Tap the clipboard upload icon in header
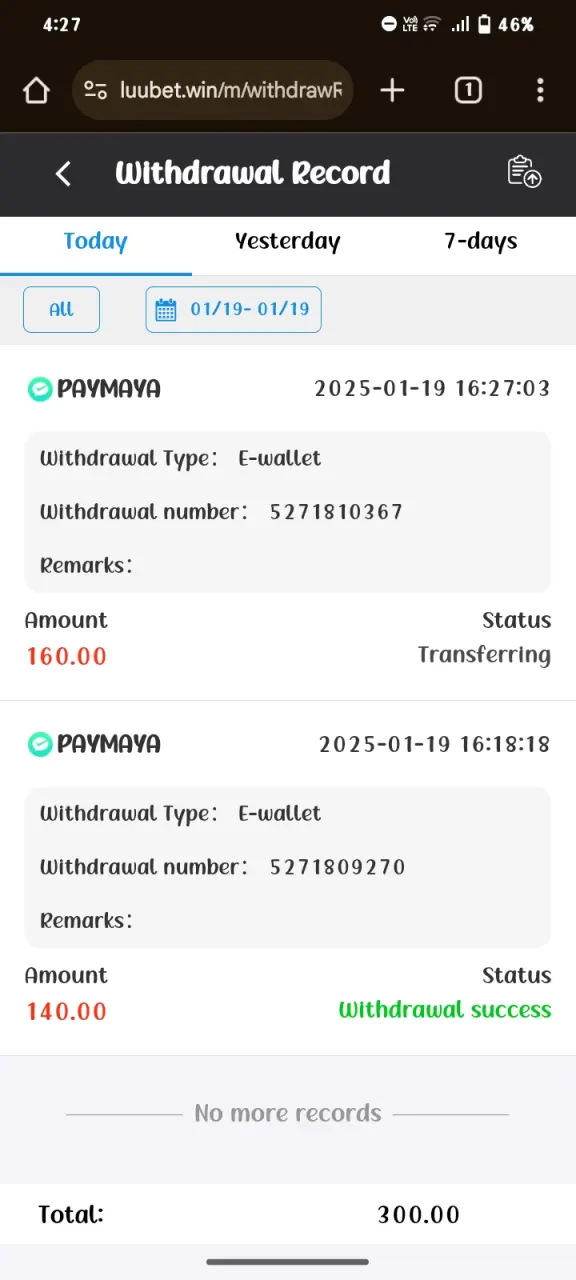The image size is (576, 1280). (524, 172)
